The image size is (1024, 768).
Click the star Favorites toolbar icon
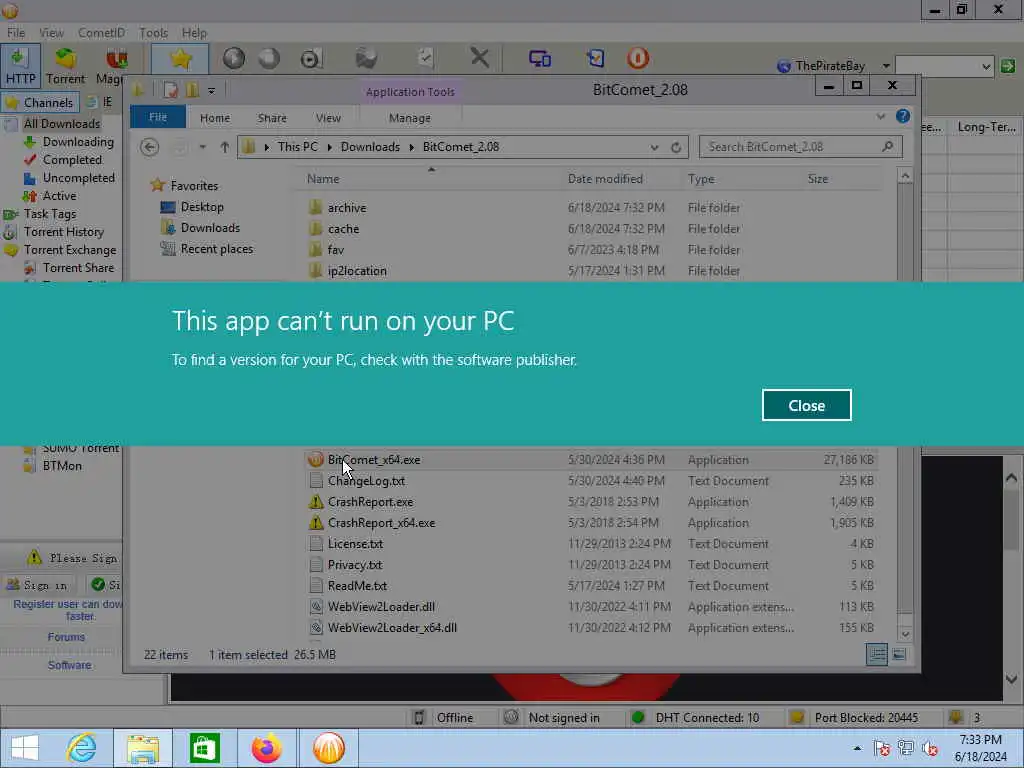pos(180,59)
